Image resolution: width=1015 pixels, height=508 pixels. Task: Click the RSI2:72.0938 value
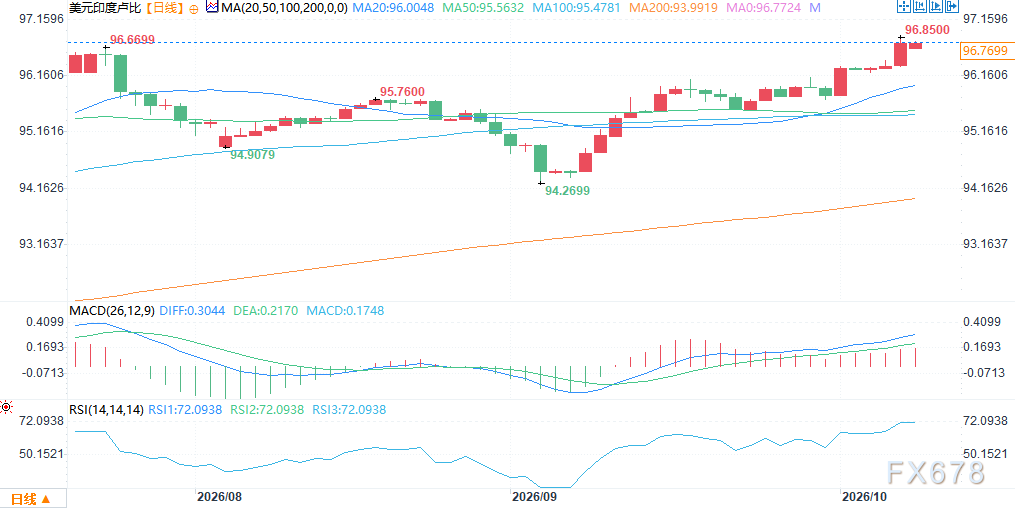[267, 409]
